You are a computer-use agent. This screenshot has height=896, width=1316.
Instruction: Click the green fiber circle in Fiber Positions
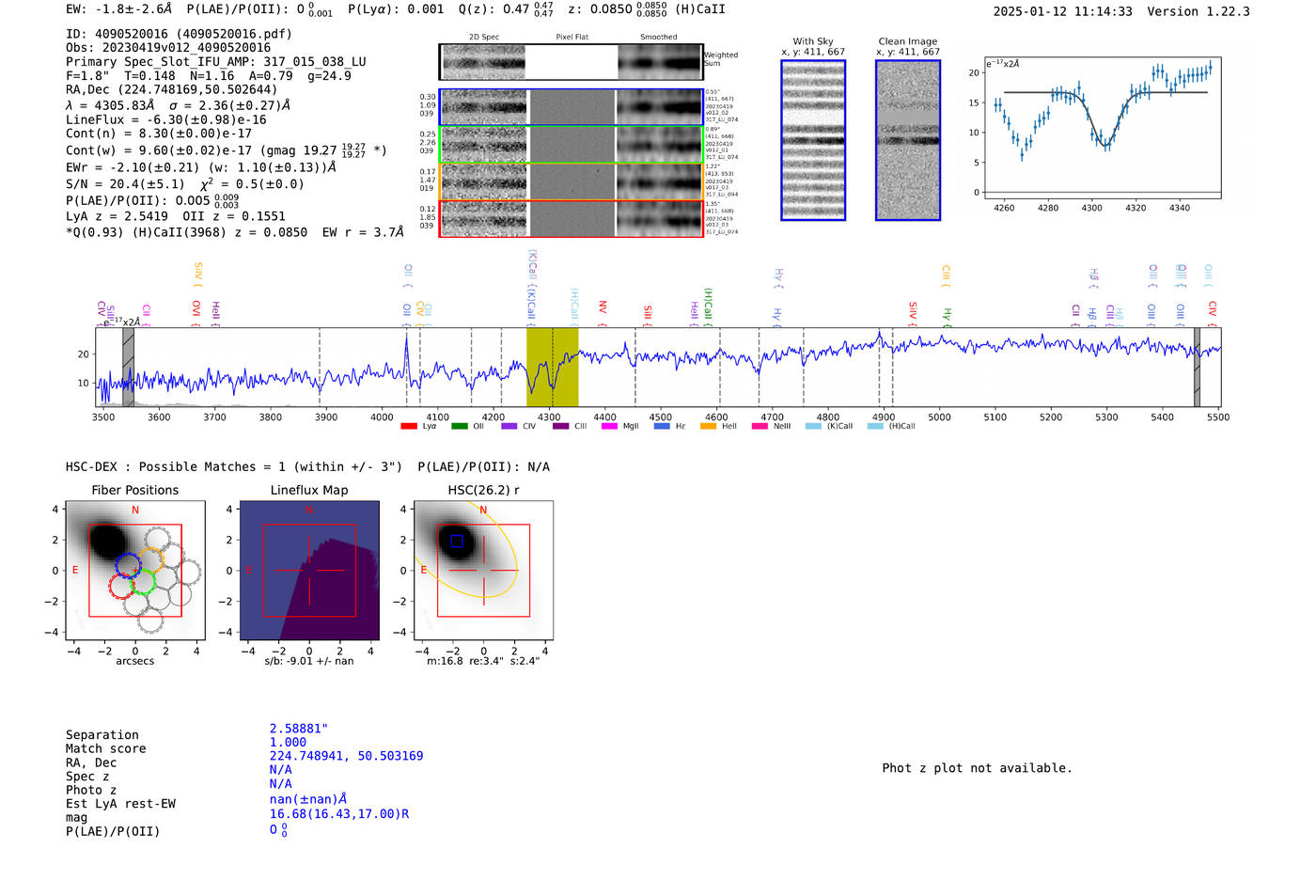143,581
